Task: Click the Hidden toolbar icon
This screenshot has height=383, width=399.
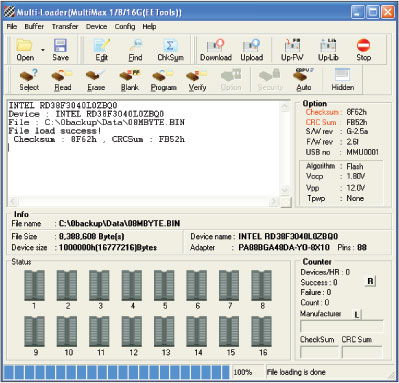Action: [x=343, y=80]
